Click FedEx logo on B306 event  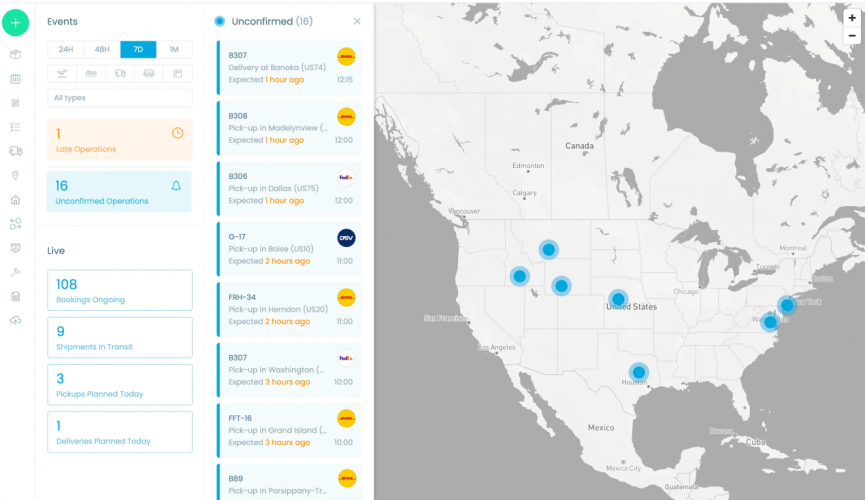coord(346,177)
